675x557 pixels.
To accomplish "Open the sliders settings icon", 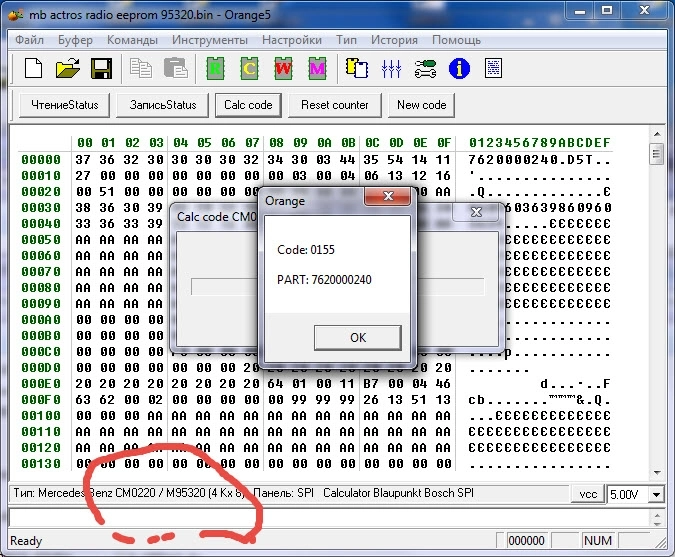I will point(391,68).
